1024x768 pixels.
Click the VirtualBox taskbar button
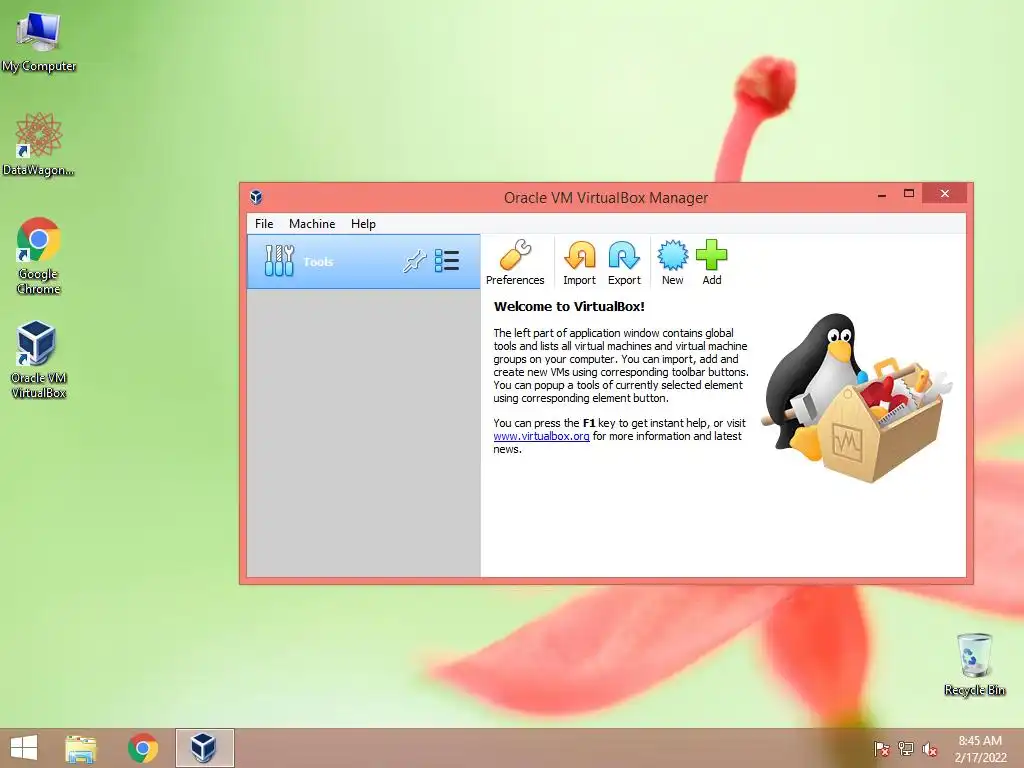tap(204, 748)
